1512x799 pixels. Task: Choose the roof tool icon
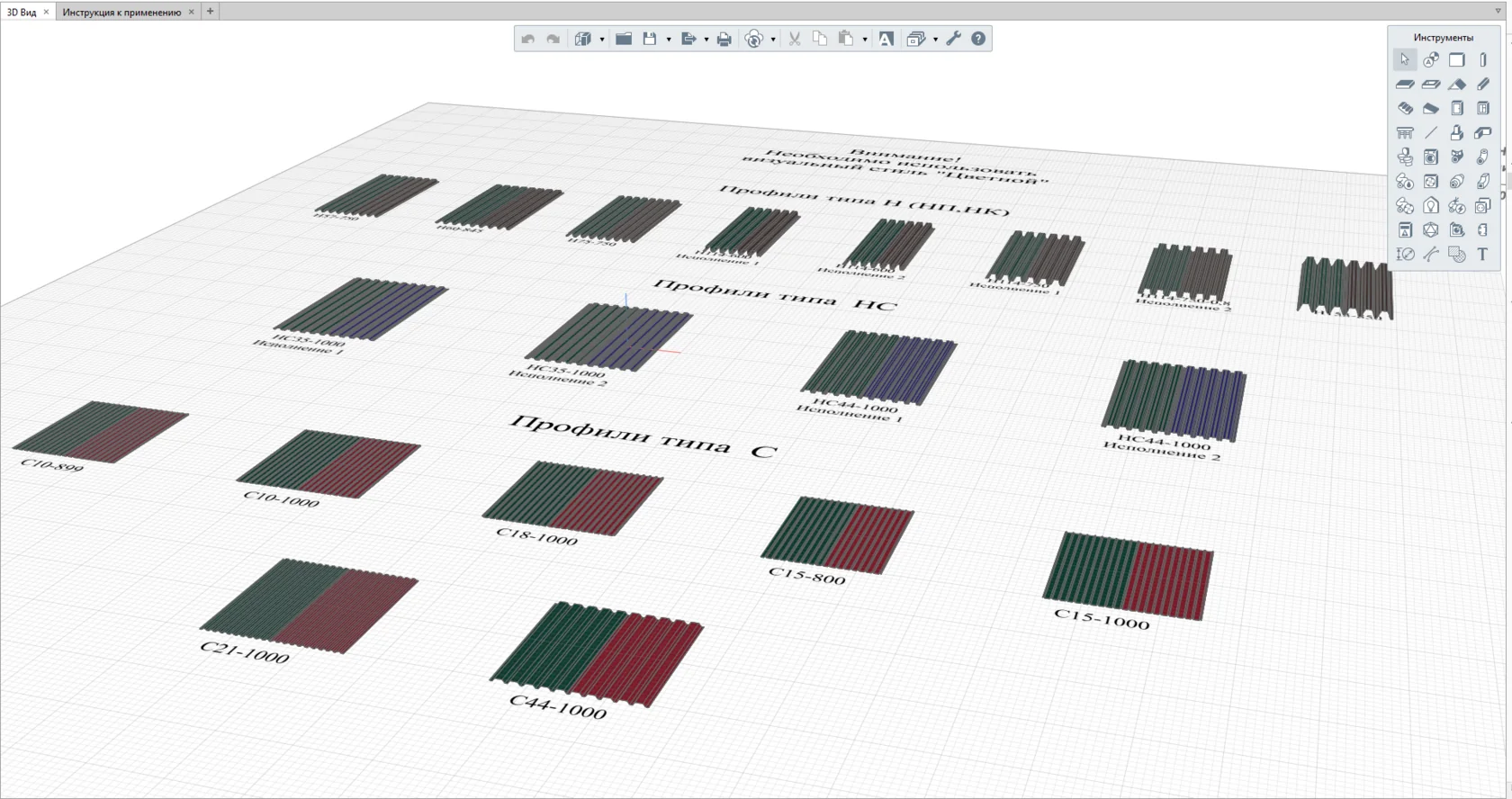[1457, 84]
